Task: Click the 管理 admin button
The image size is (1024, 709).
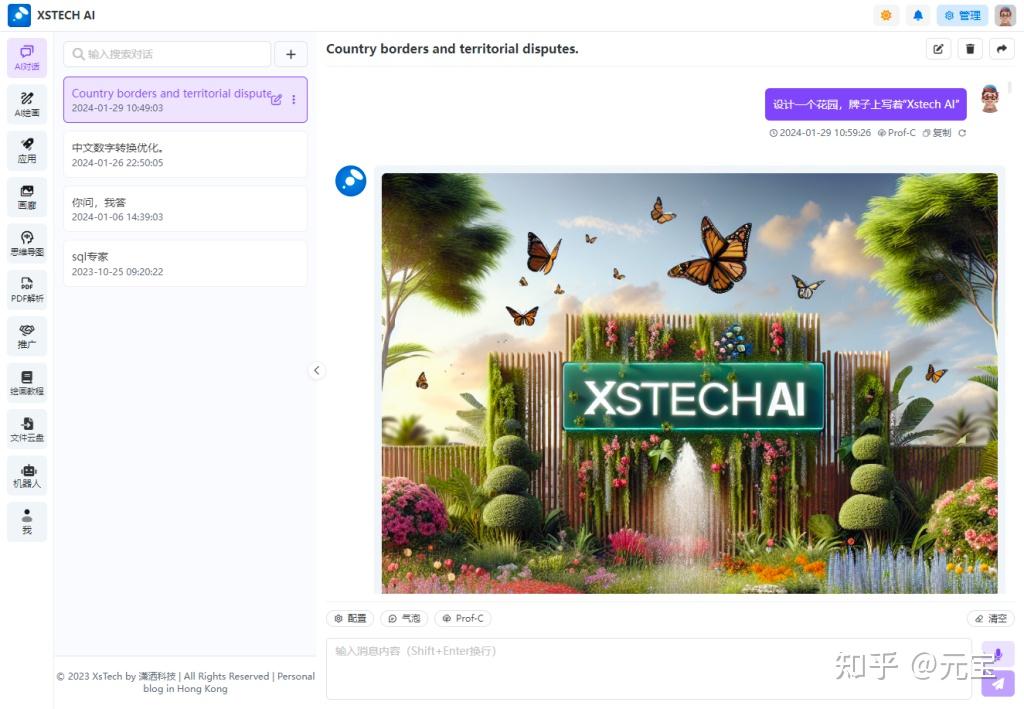Action: pos(961,15)
